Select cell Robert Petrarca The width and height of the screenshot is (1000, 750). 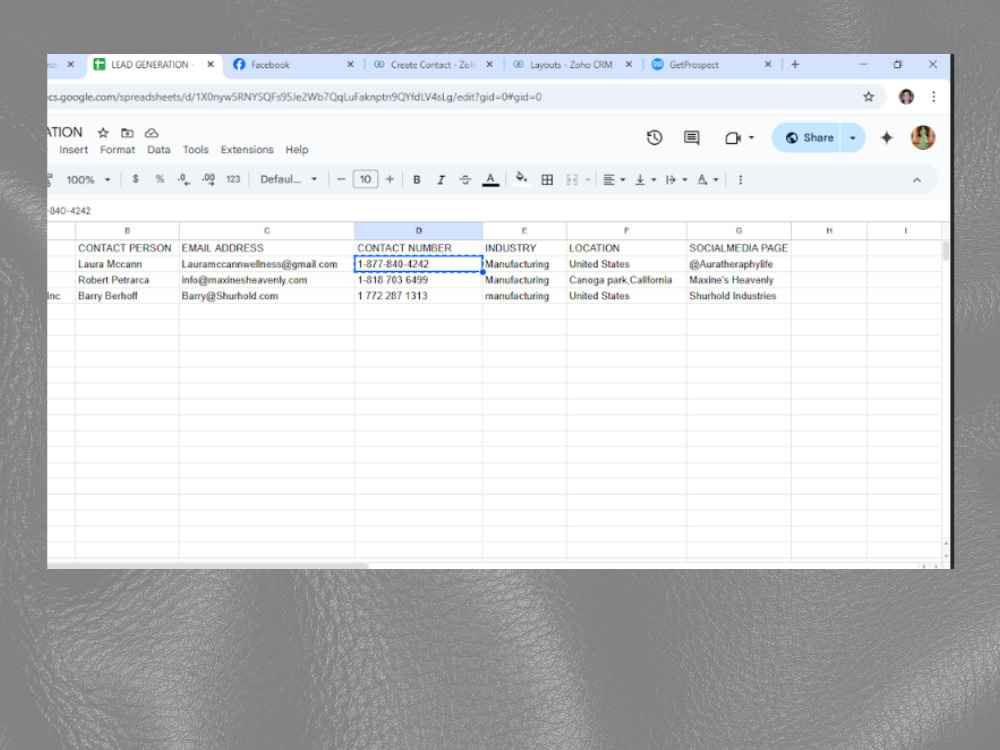[127, 280]
